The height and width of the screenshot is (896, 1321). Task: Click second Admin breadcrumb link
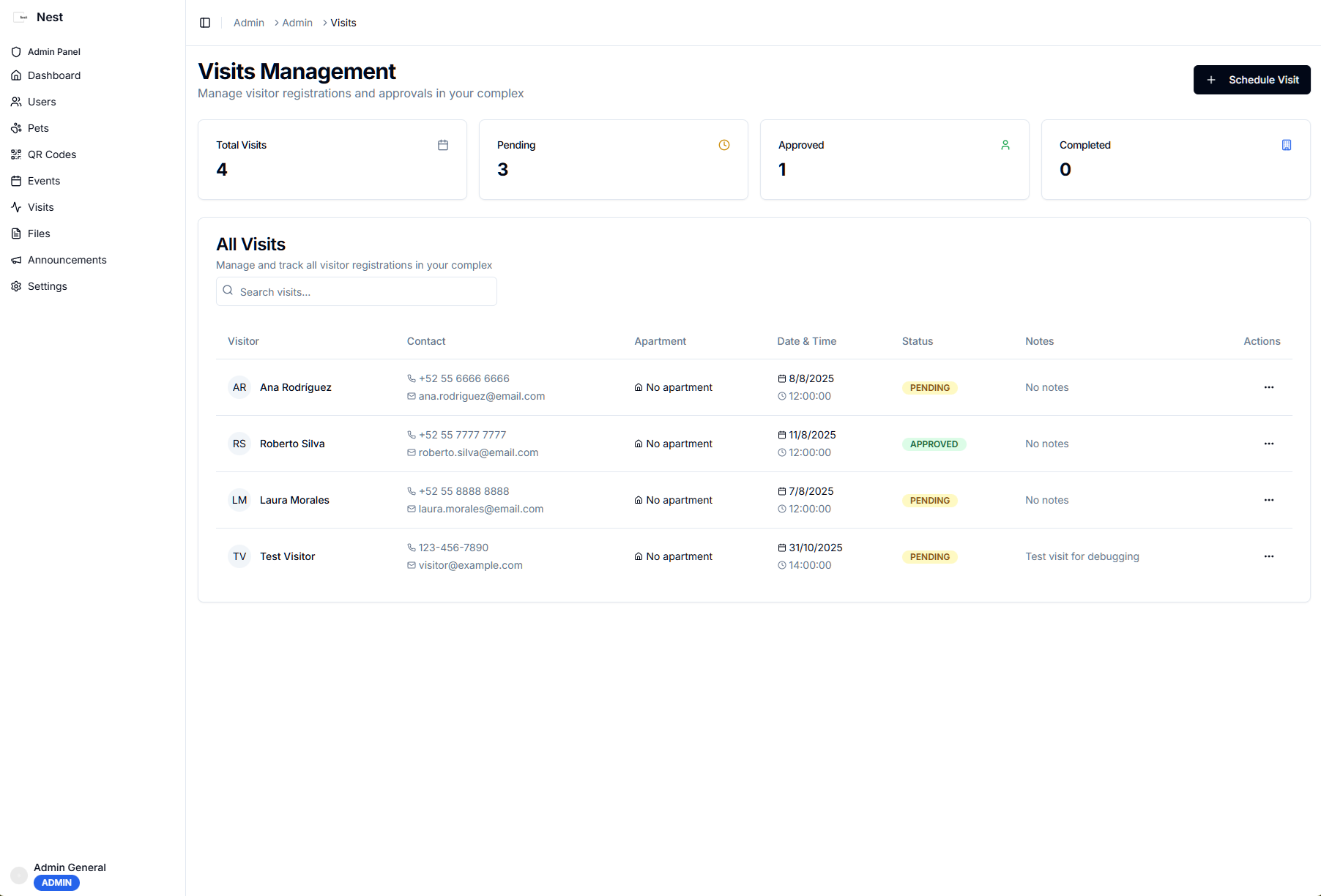pyautogui.click(x=297, y=23)
